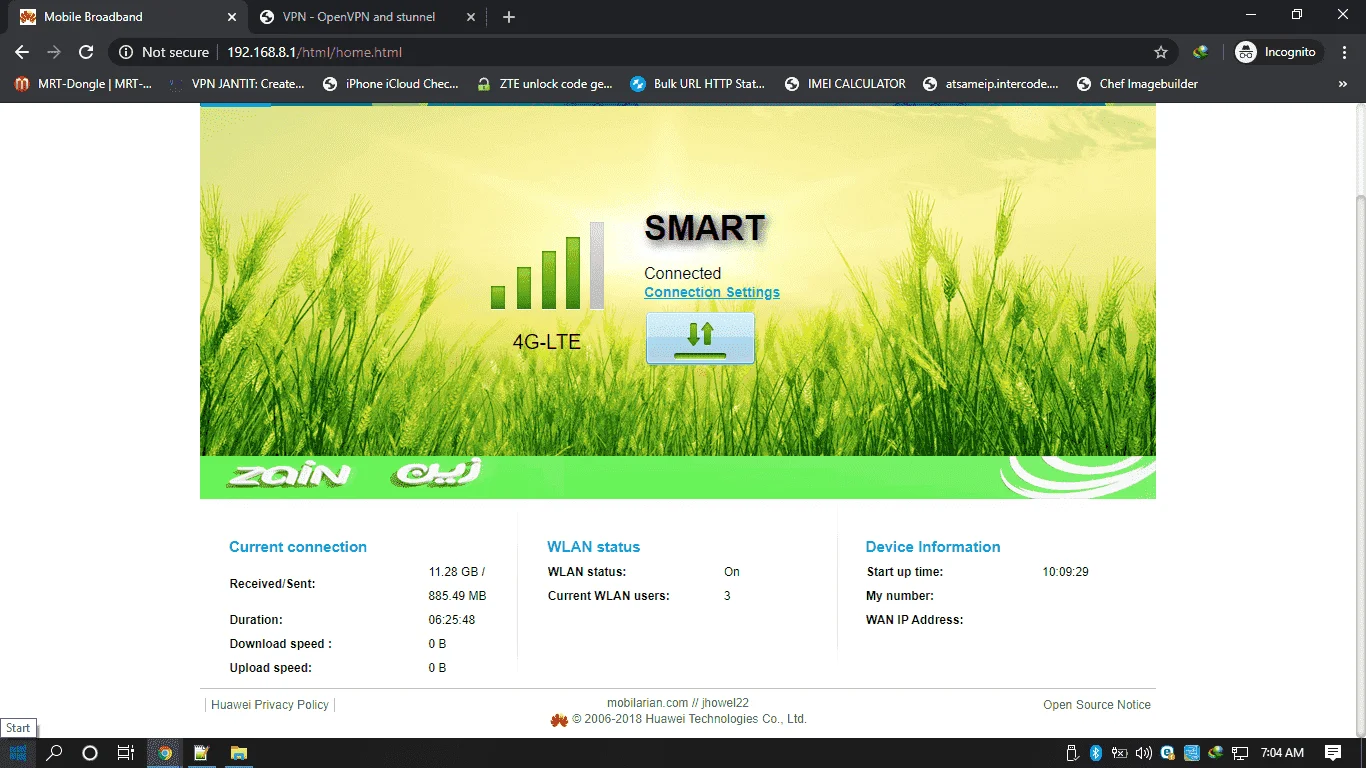Close the VPN - OpenVPN tab
This screenshot has height=768, width=1366.
click(x=471, y=17)
